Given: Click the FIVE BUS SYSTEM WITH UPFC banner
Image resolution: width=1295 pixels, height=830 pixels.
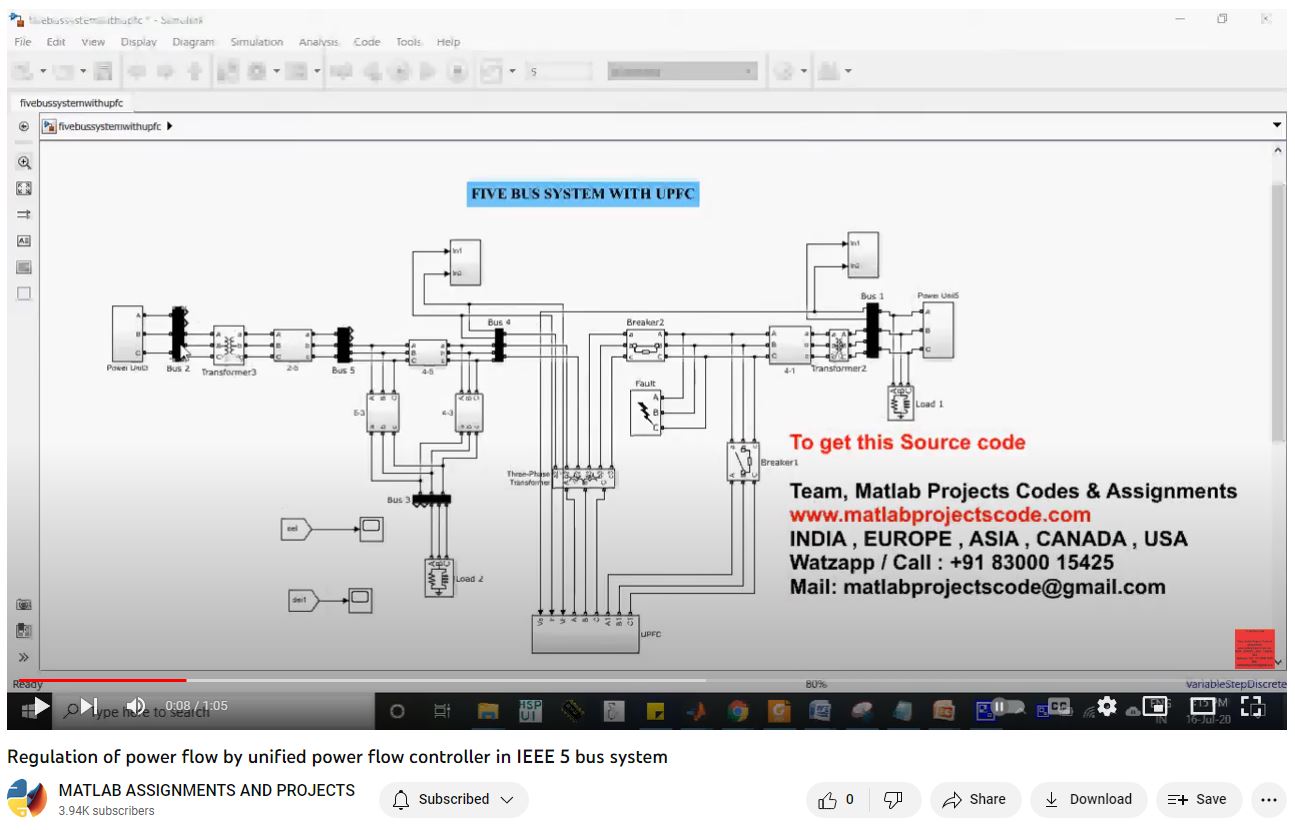Looking at the screenshot, I should tap(582, 194).
